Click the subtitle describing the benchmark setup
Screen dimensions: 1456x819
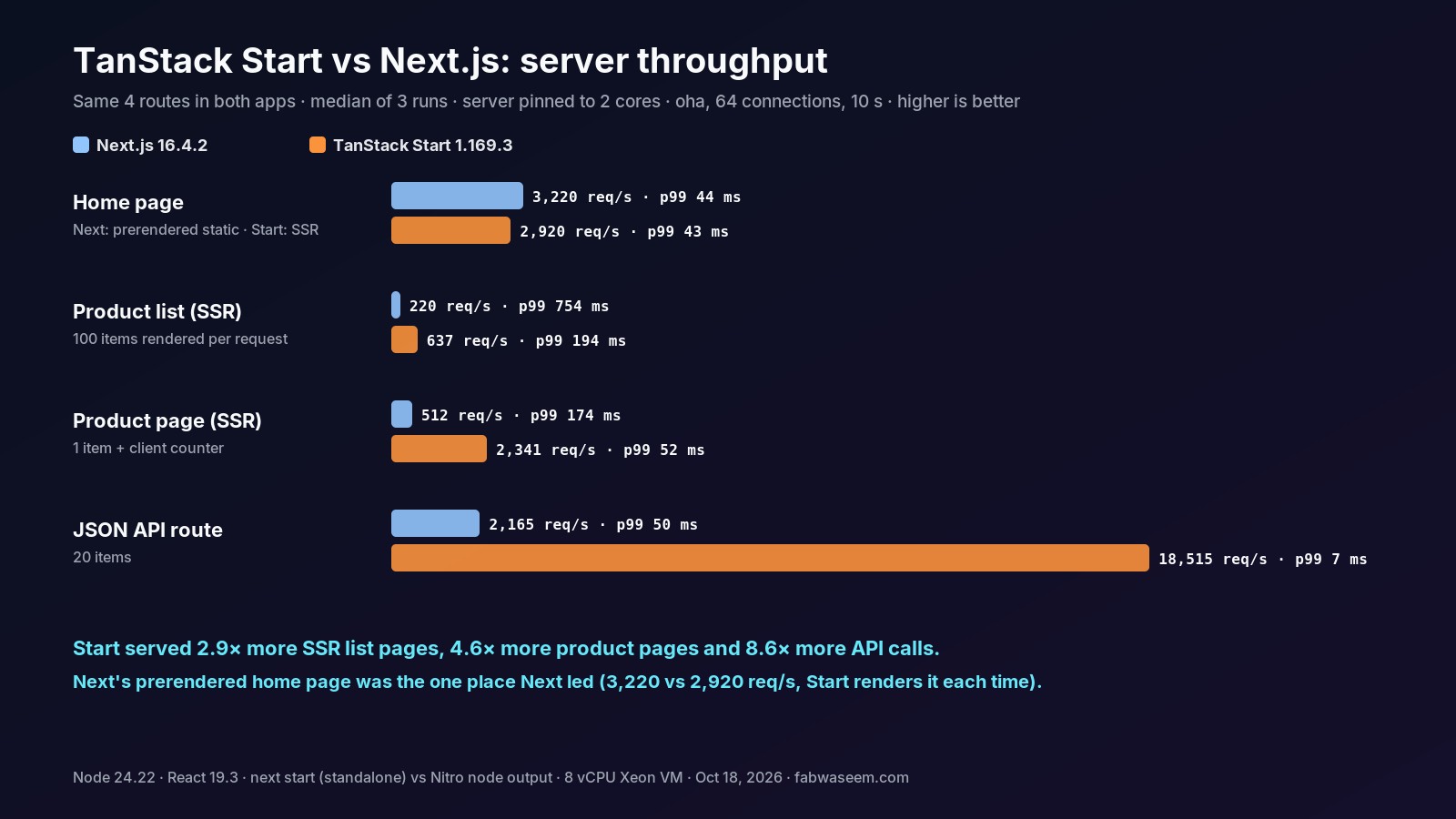coord(546,101)
